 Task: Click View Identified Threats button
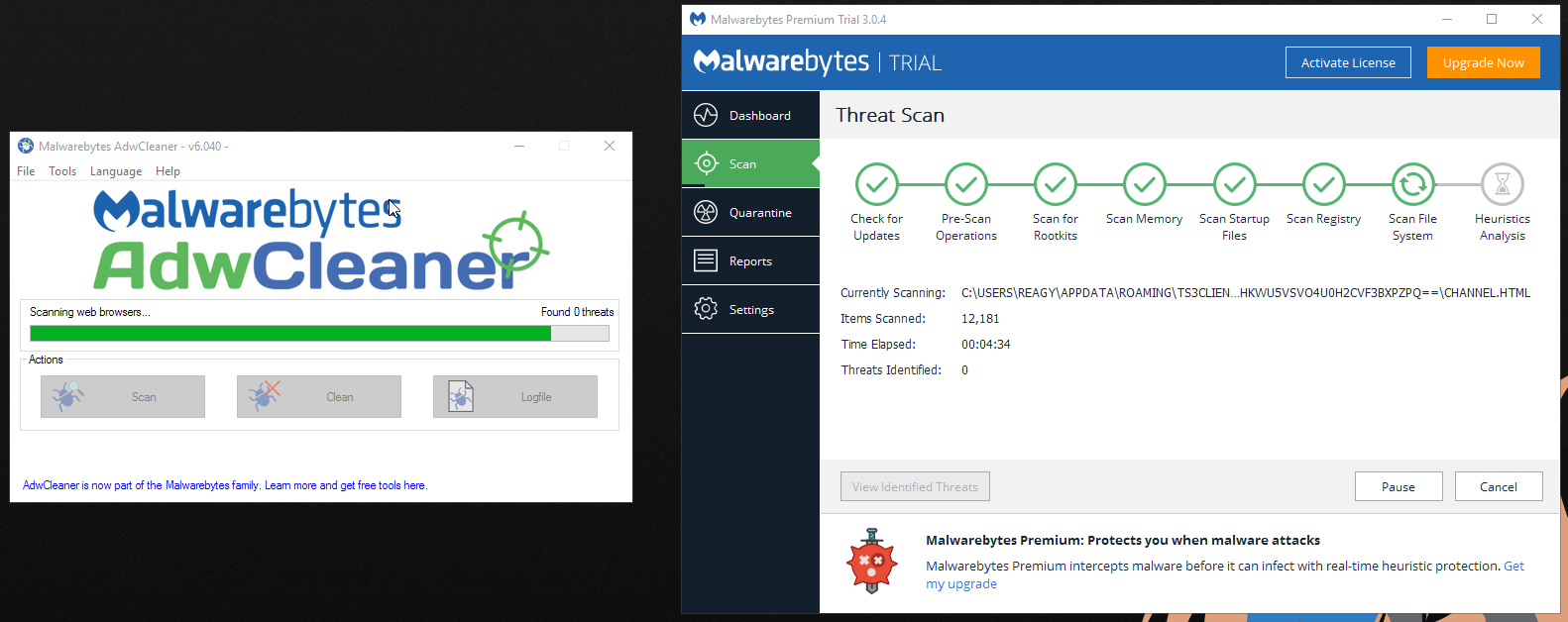[x=915, y=486]
